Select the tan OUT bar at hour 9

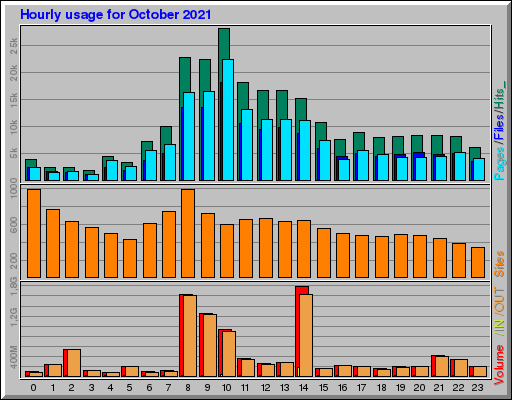[210, 346]
